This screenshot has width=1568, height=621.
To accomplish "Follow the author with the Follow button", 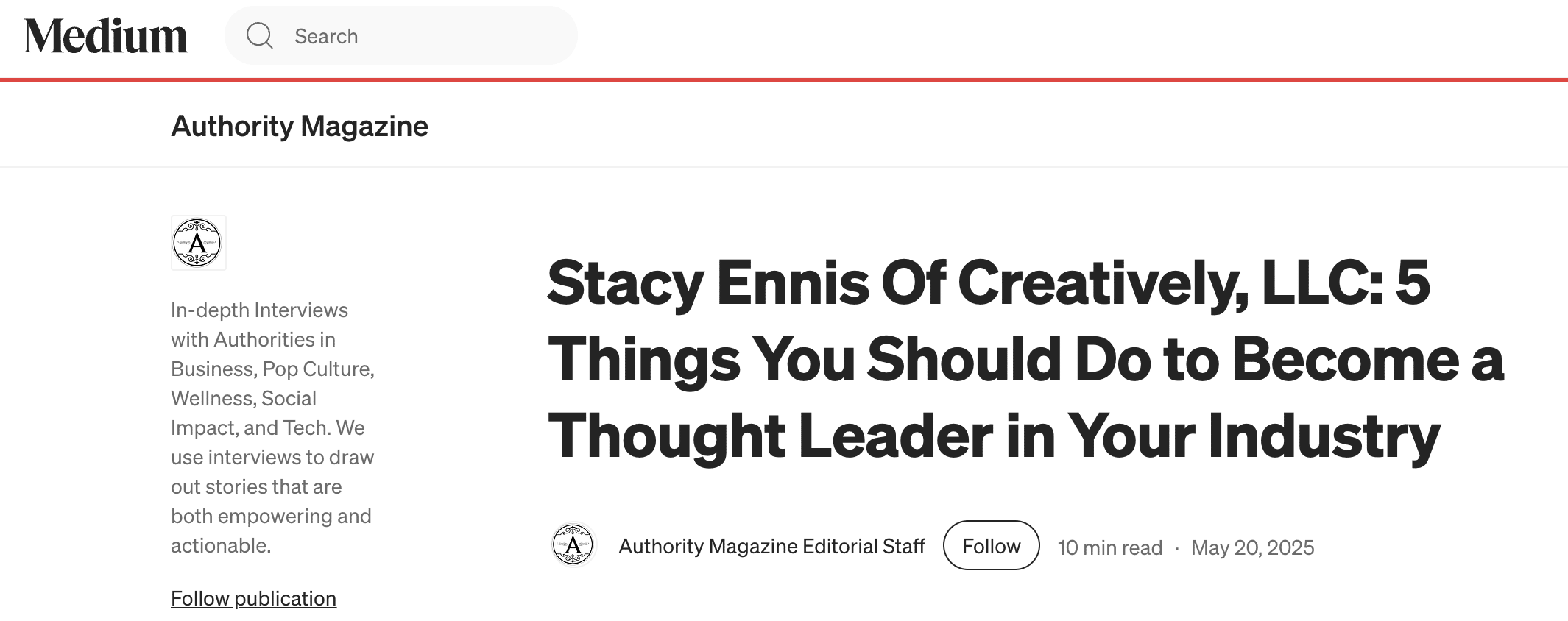I will 991,545.
